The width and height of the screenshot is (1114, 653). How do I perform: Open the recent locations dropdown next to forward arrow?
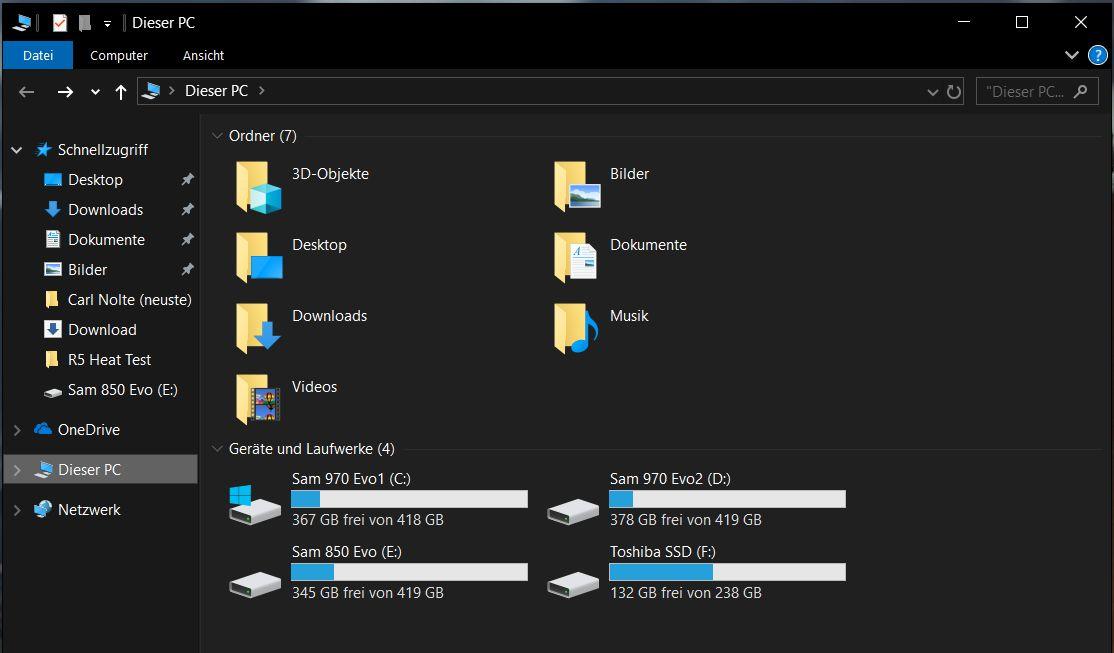(95, 92)
